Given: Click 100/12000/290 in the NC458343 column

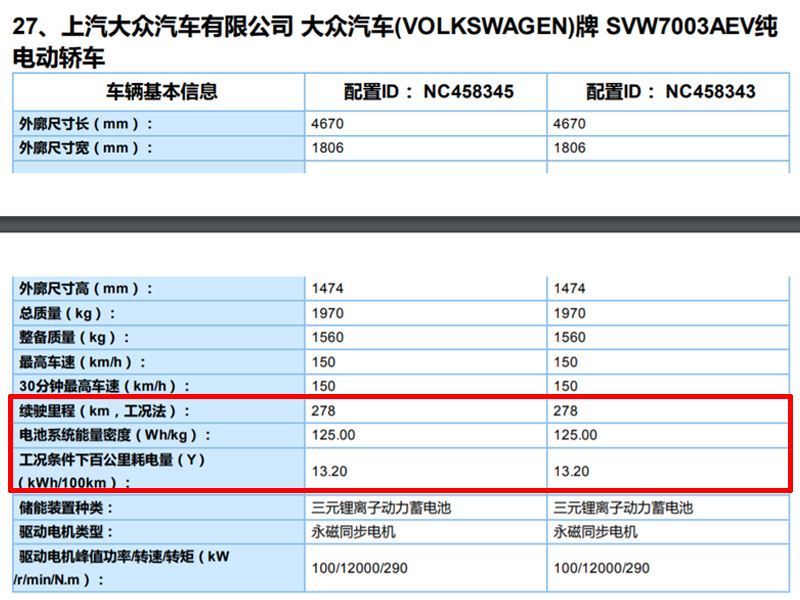Looking at the screenshot, I should point(602,568).
